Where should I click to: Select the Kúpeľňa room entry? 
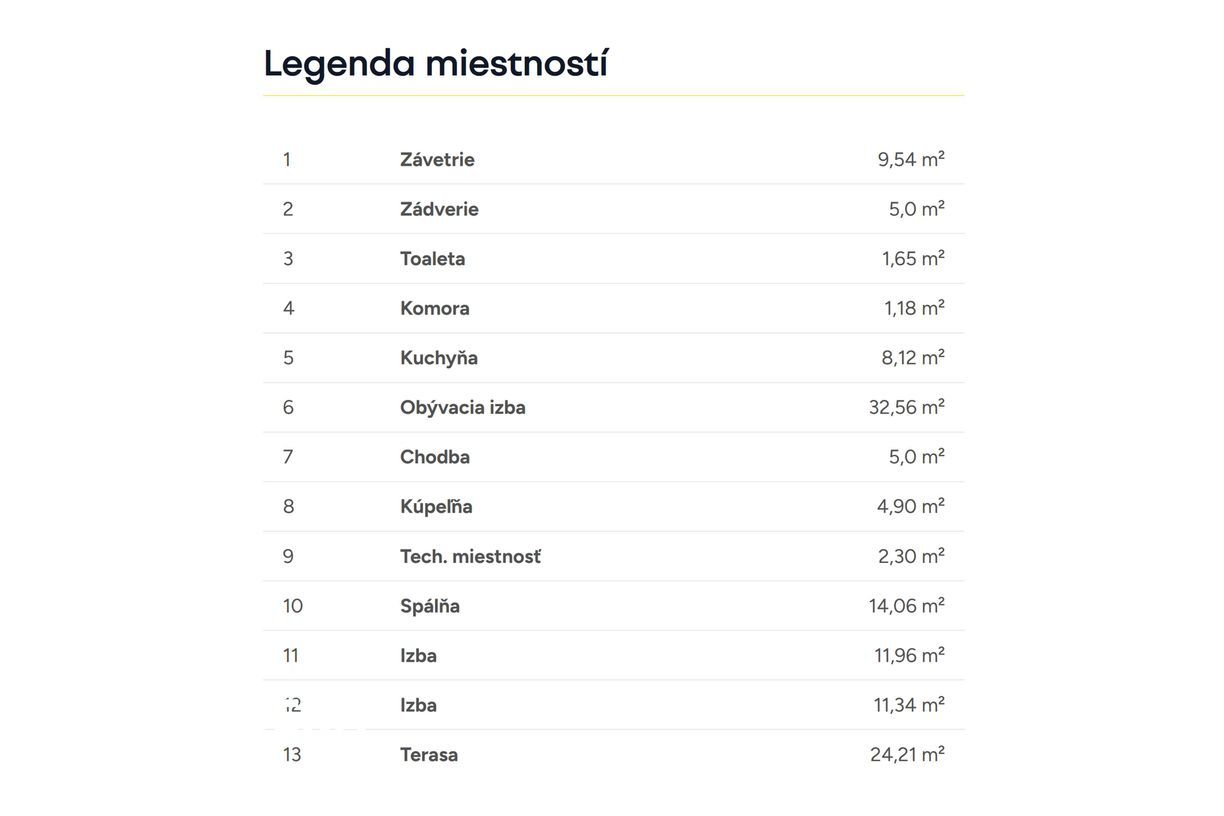point(613,506)
